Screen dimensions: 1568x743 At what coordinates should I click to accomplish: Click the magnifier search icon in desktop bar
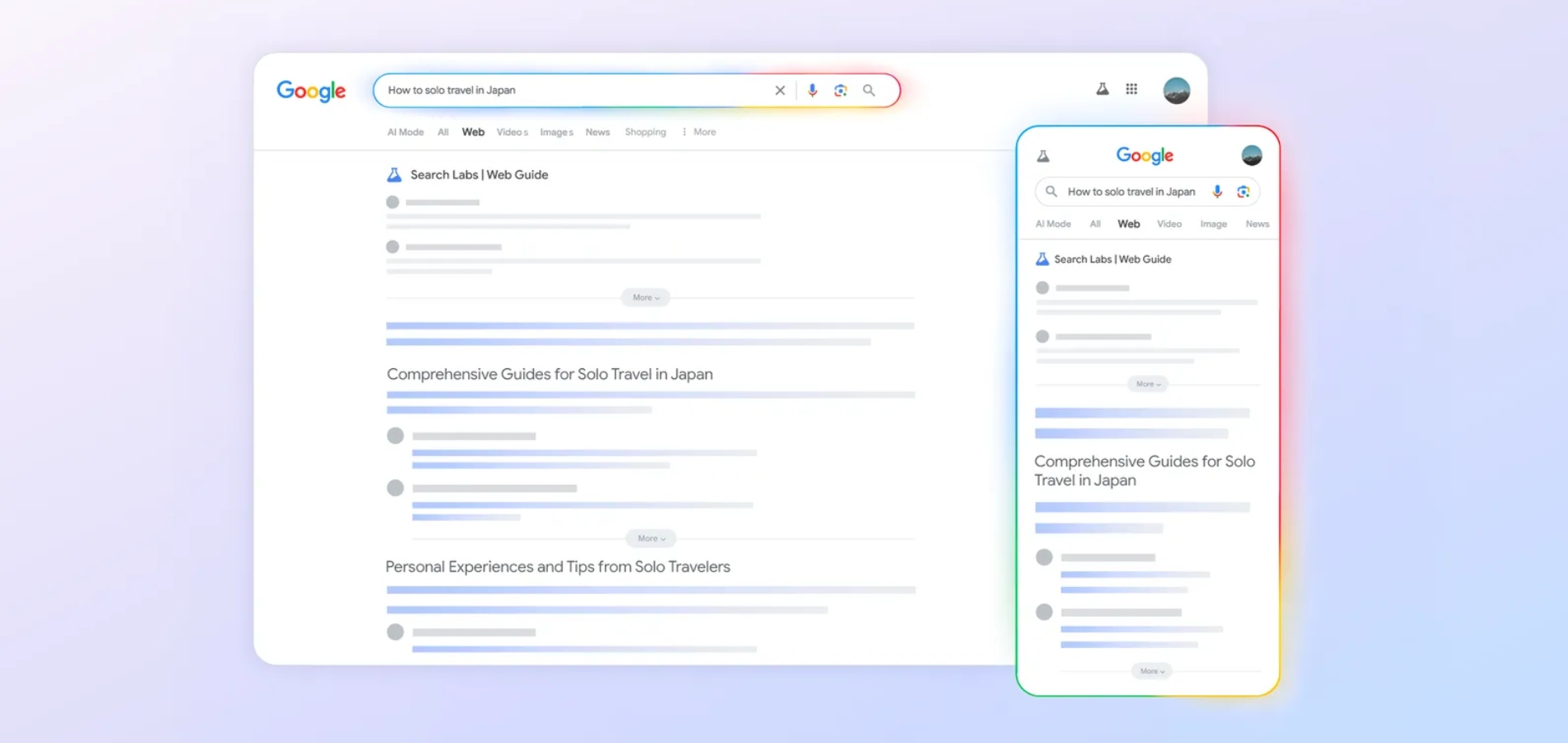(x=869, y=91)
